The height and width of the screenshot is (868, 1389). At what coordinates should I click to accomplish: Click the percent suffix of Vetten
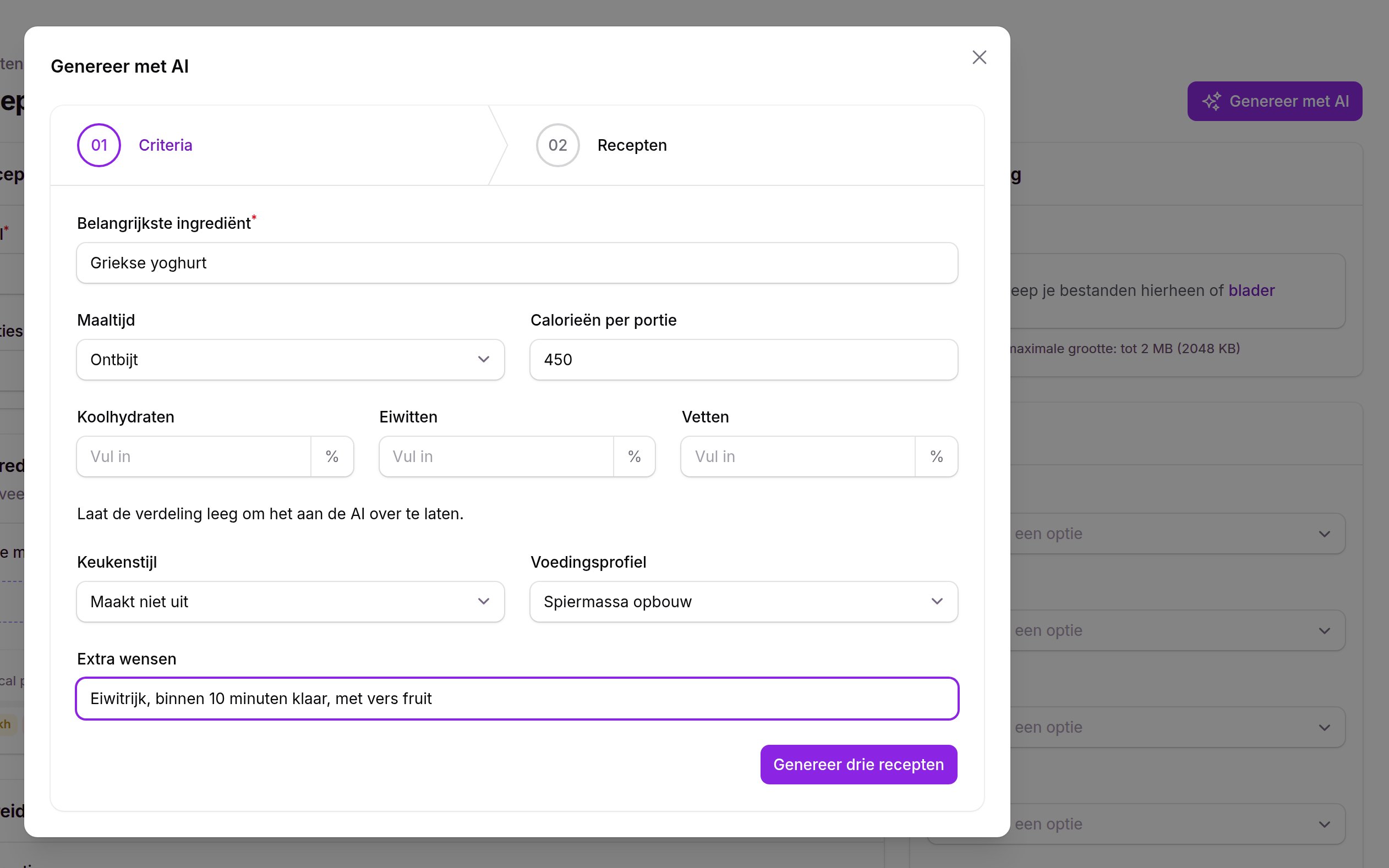tap(937, 457)
